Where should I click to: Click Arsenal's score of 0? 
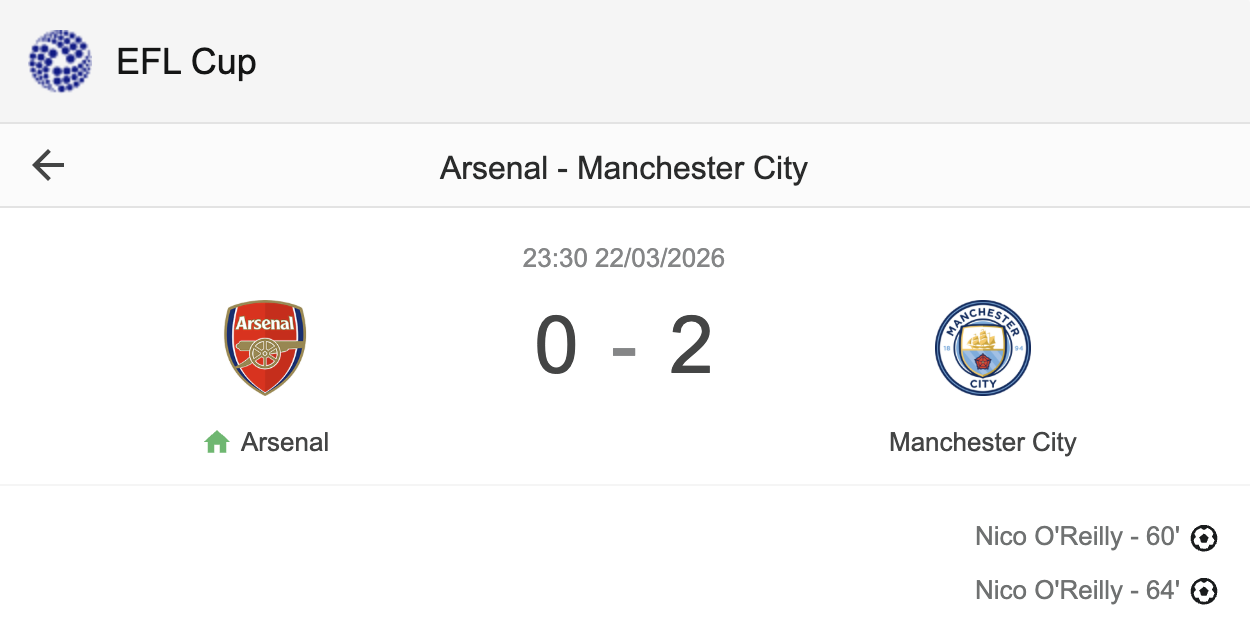(556, 347)
